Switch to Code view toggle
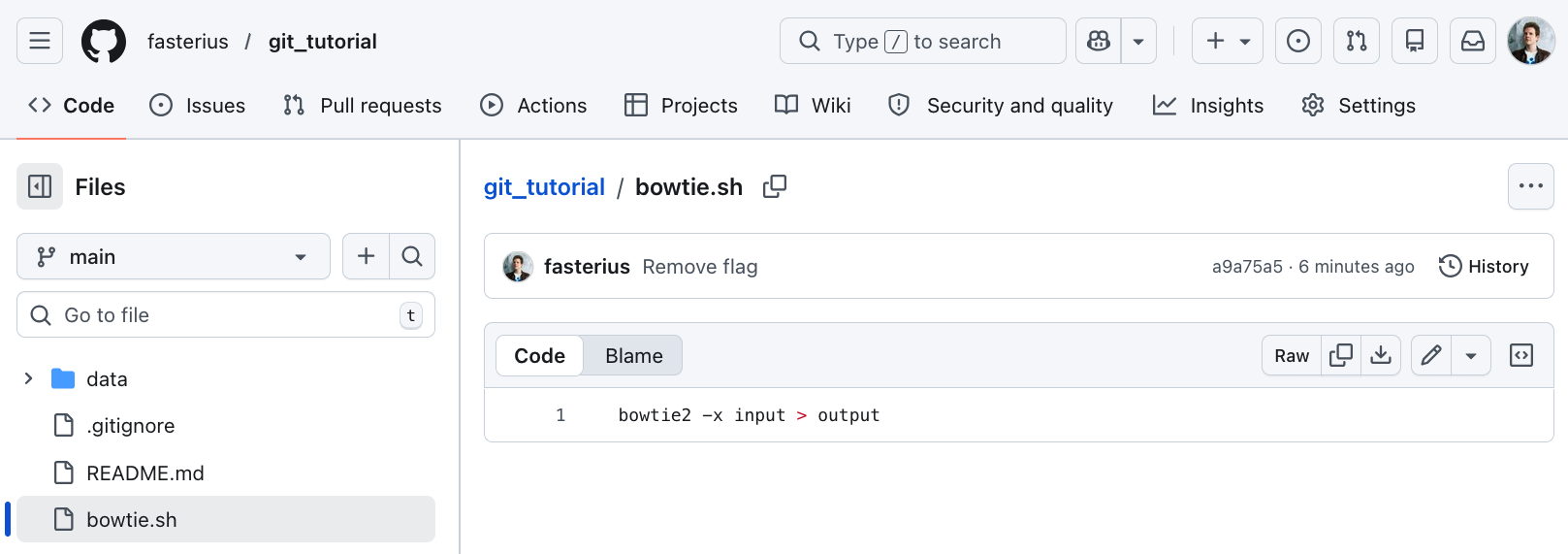This screenshot has width=1568, height=554. [x=539, y=356]
